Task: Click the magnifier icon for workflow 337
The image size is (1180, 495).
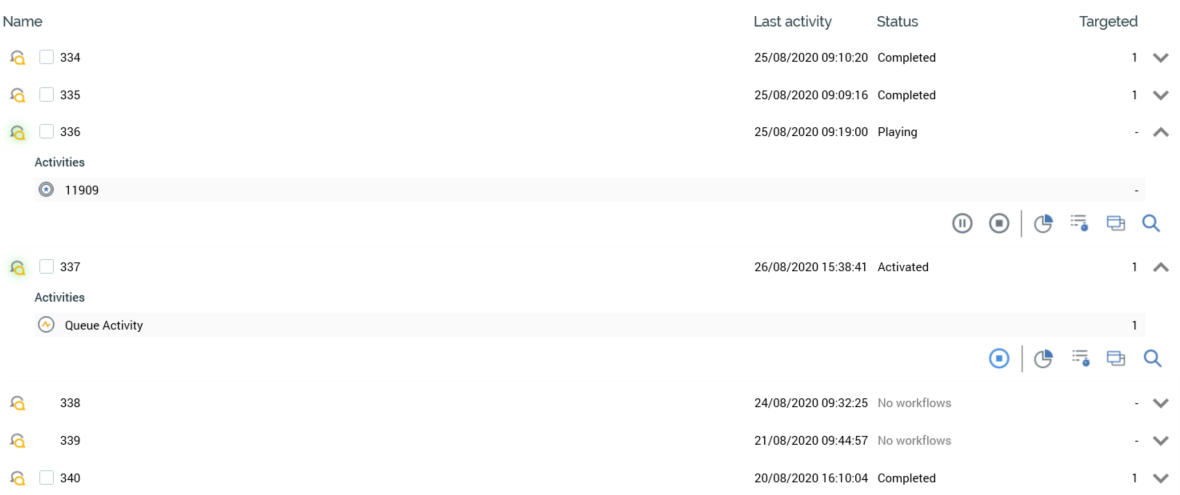Action: tap(1151, 359)
